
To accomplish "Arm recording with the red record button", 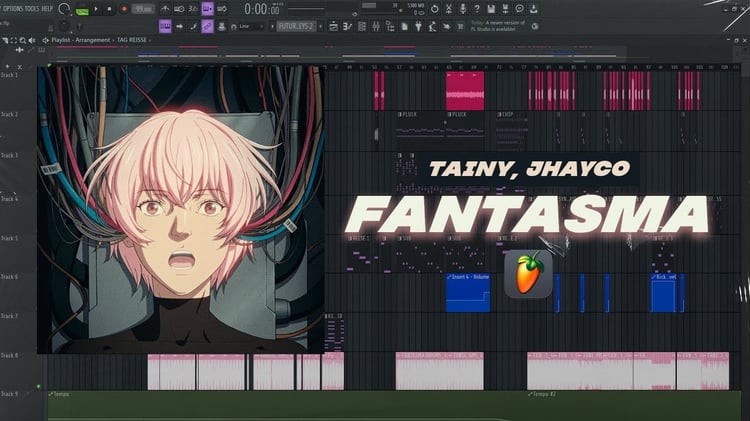I will coord(124,9).
